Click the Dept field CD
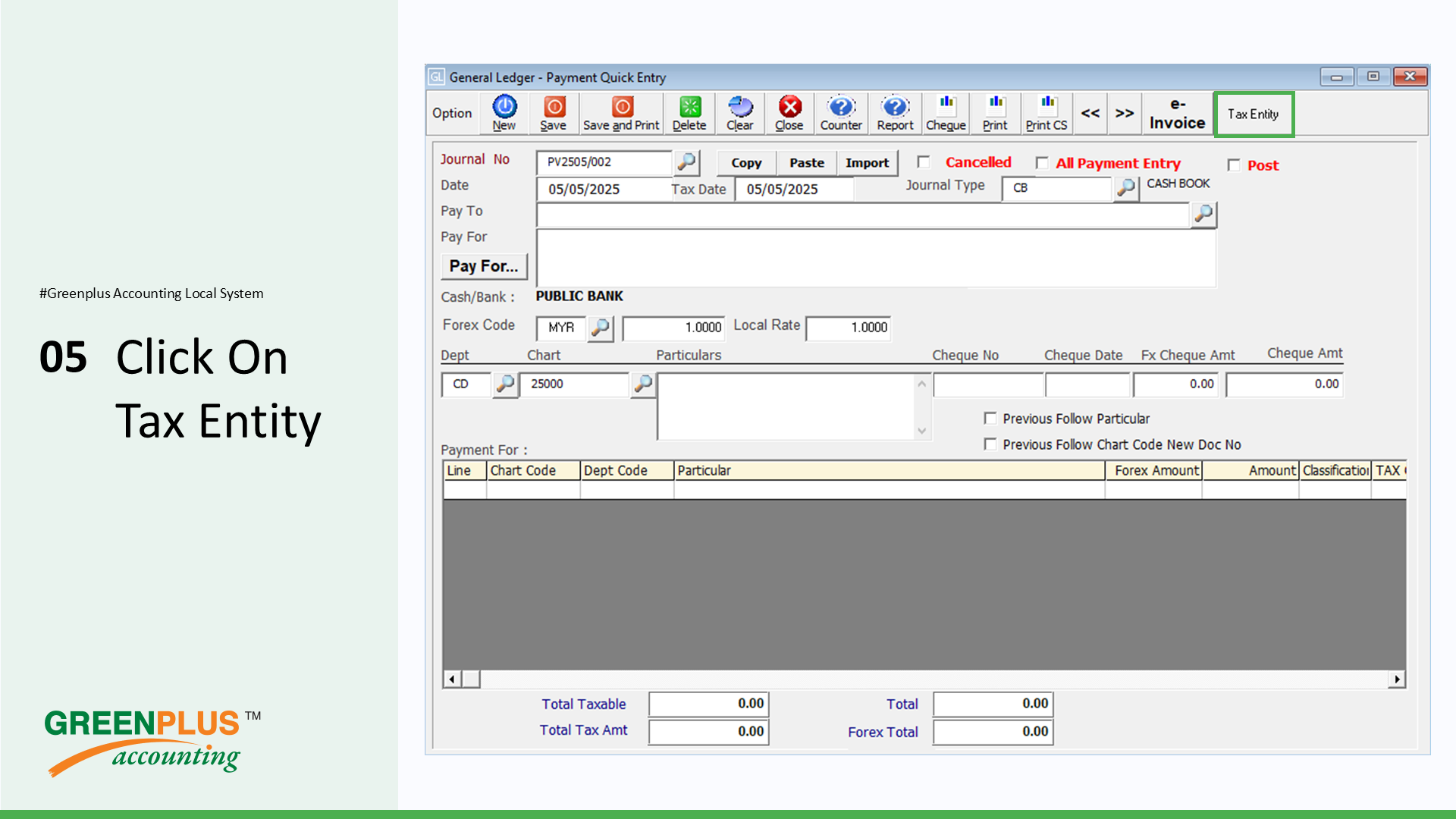The image size is (1456, 819). pyautogui.click(x=466, y=384)
